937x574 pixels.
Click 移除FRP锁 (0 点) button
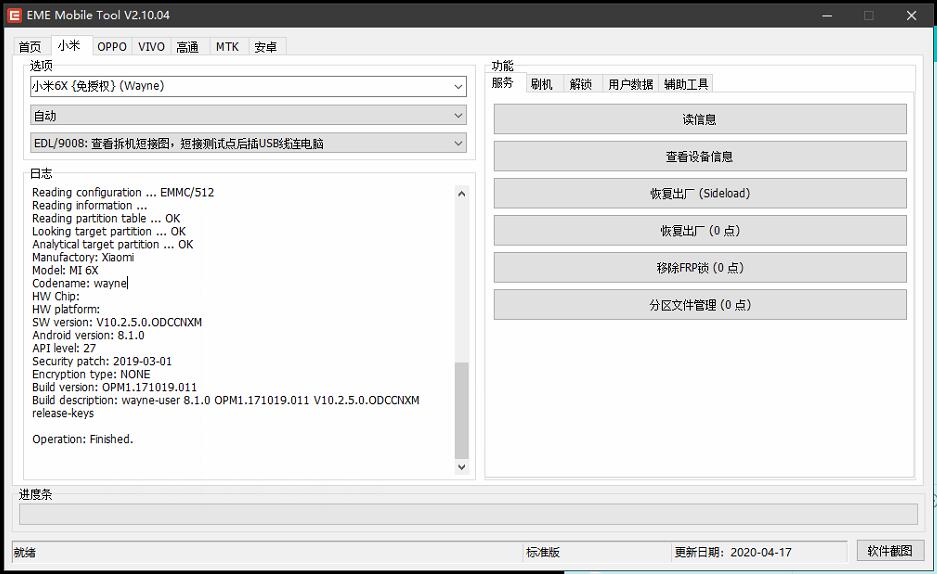700,268
